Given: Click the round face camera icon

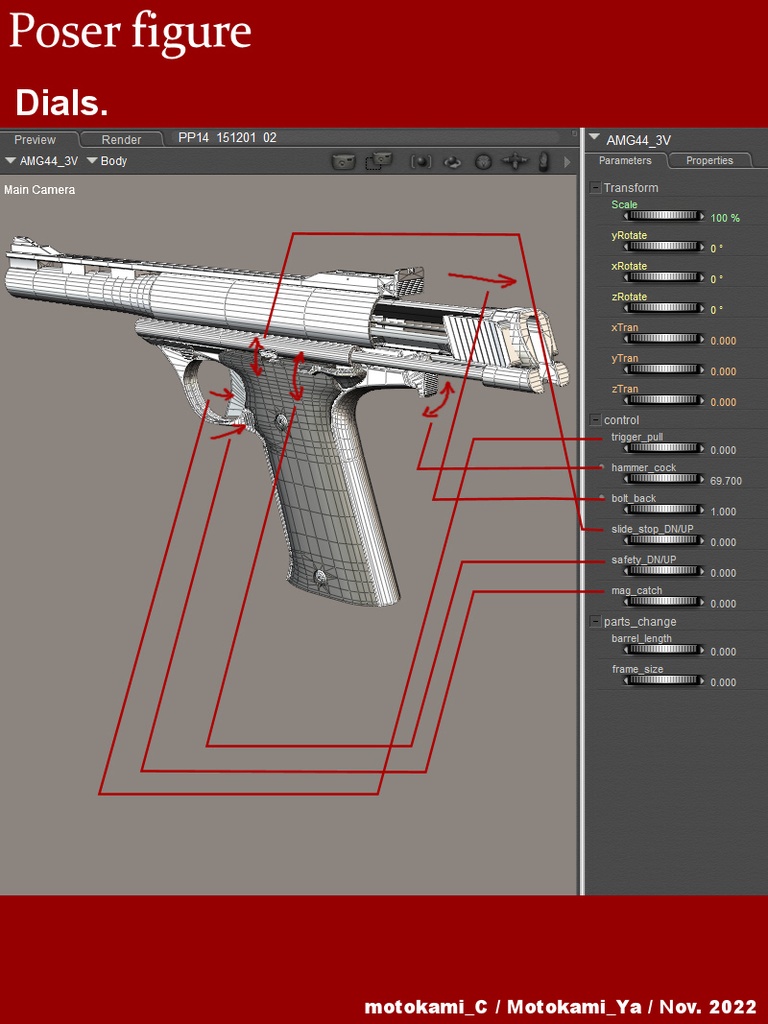Looking at the screenshot, I should [x=483, y=161].
